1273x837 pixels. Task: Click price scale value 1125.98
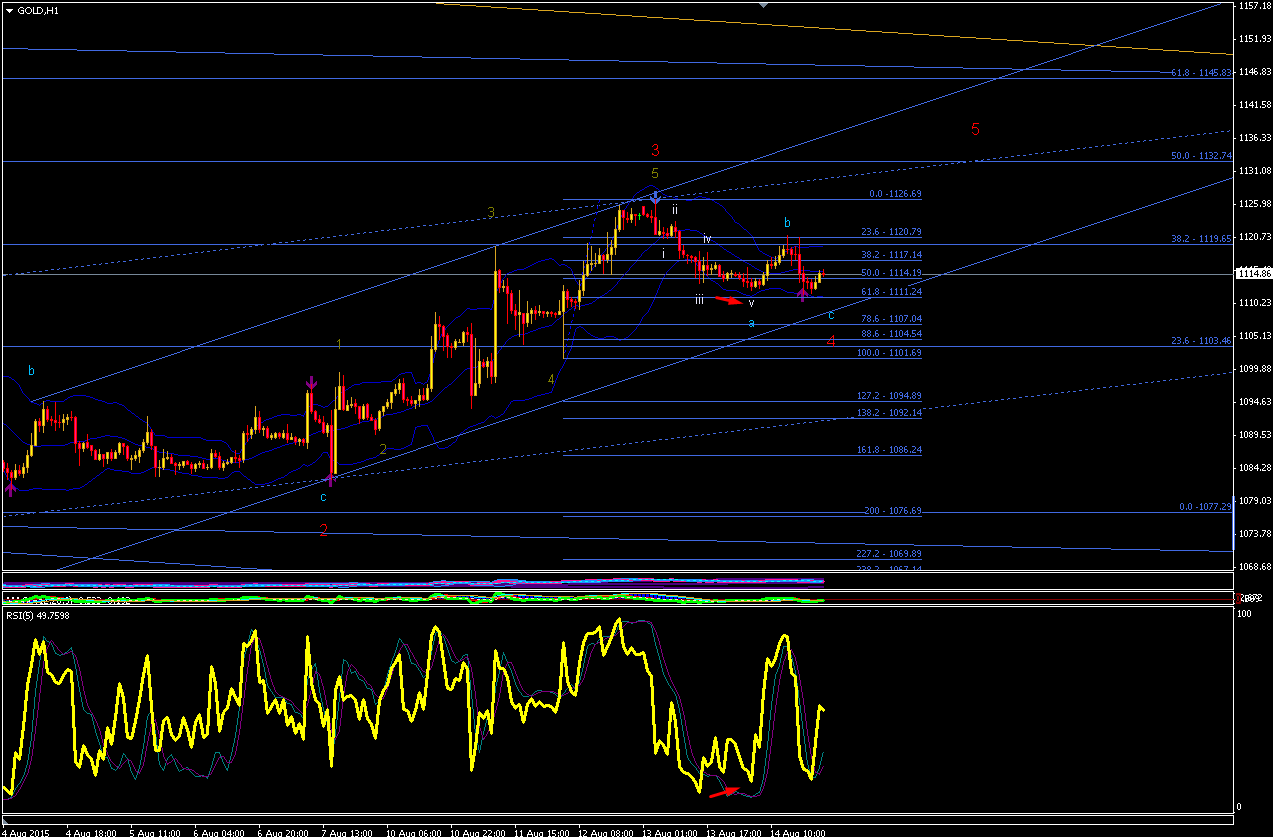(x=1253, y=203)
